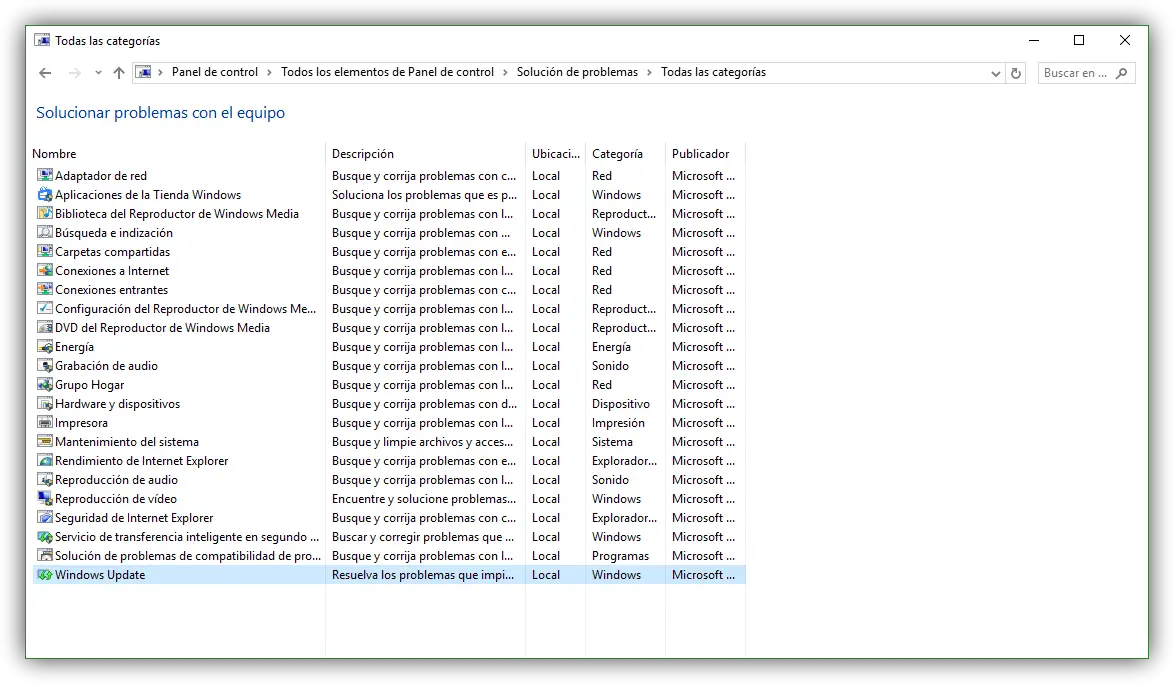Click the Impresora icon
The width and height of the screenshot is (1174, 684).
click(45, 423)
